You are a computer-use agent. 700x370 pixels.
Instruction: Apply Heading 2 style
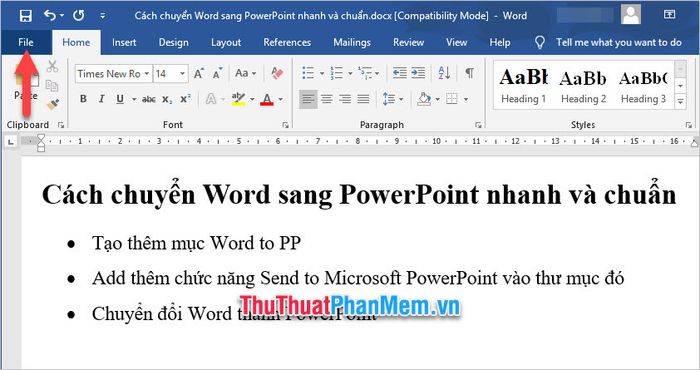tap(583, 86)
